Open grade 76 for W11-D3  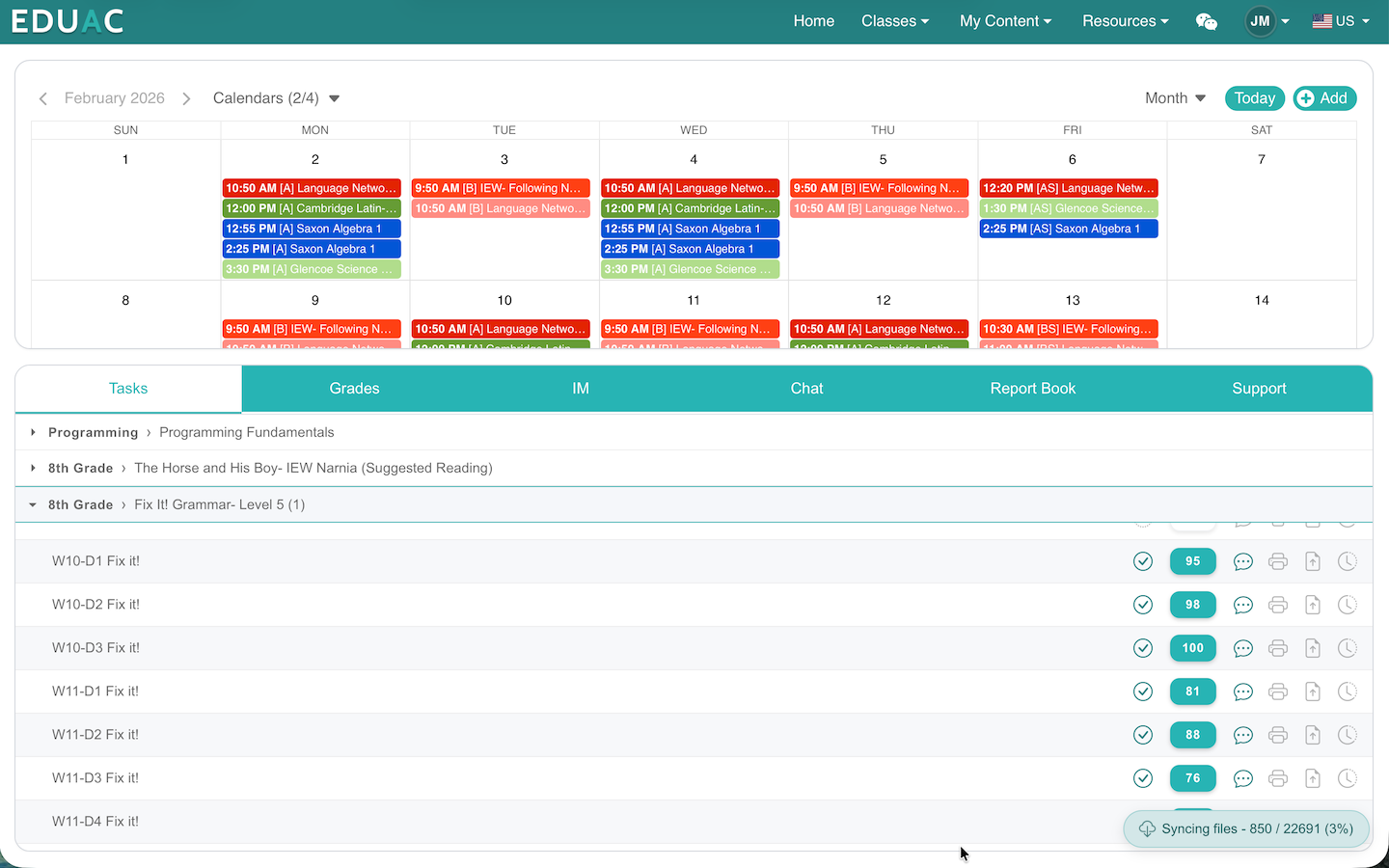pos(1193,778)
